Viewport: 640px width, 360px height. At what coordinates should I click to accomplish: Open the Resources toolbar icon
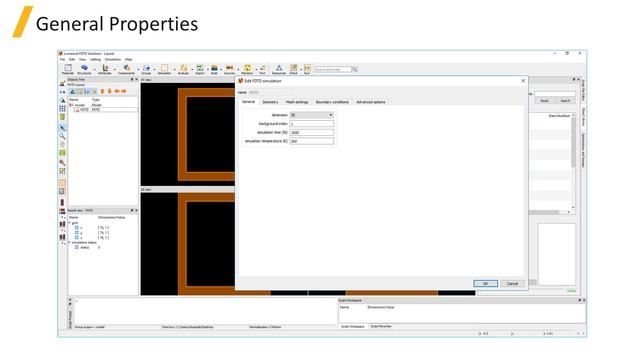pos(279,69)
